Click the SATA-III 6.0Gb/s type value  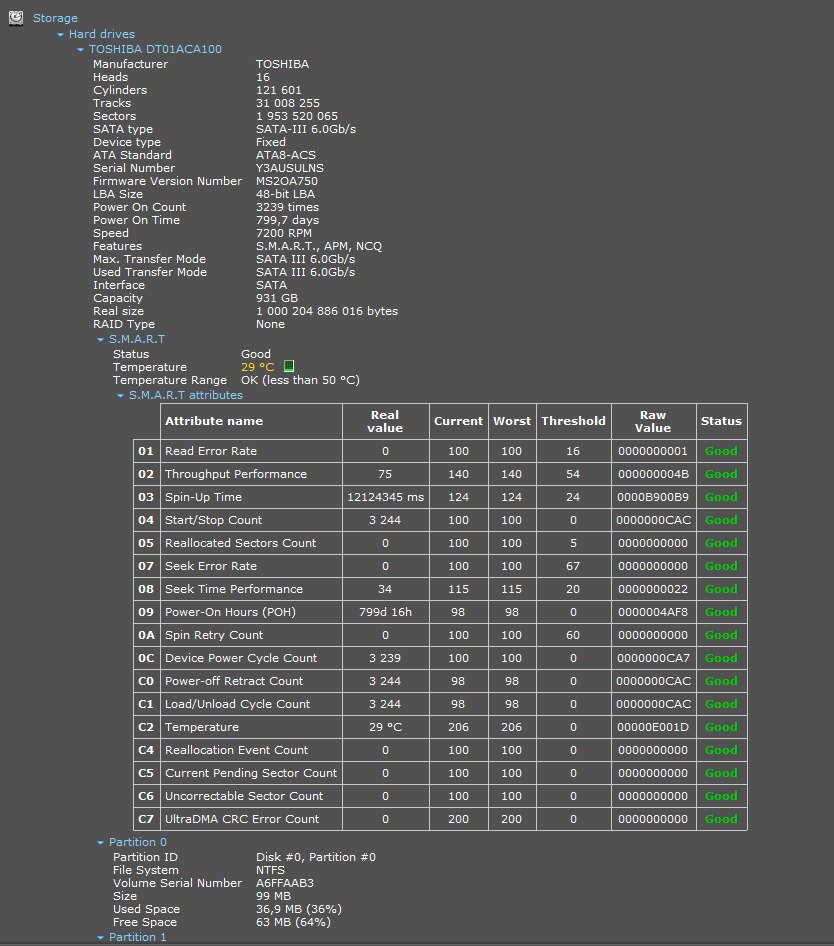pos(306,129)
